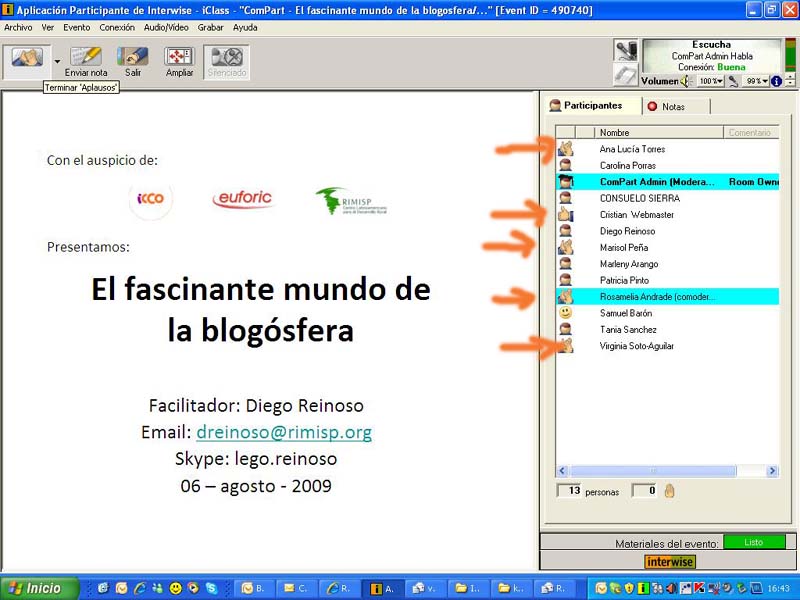Select participant name Ana Lucía Torres
Screen dimensions: 800x600
[x=632, y=149]
